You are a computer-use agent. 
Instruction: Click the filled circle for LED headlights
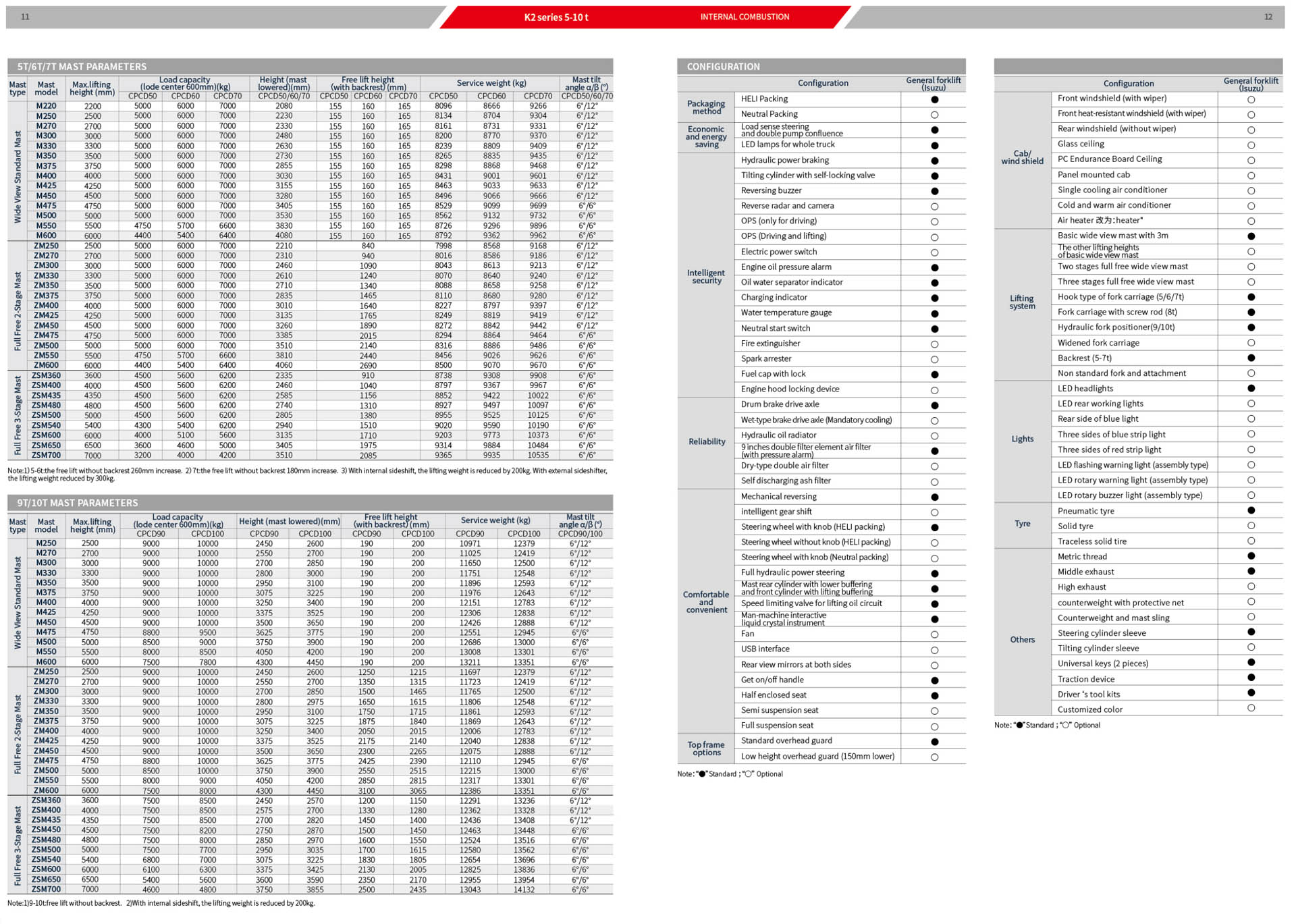[x=1251, y=388]
